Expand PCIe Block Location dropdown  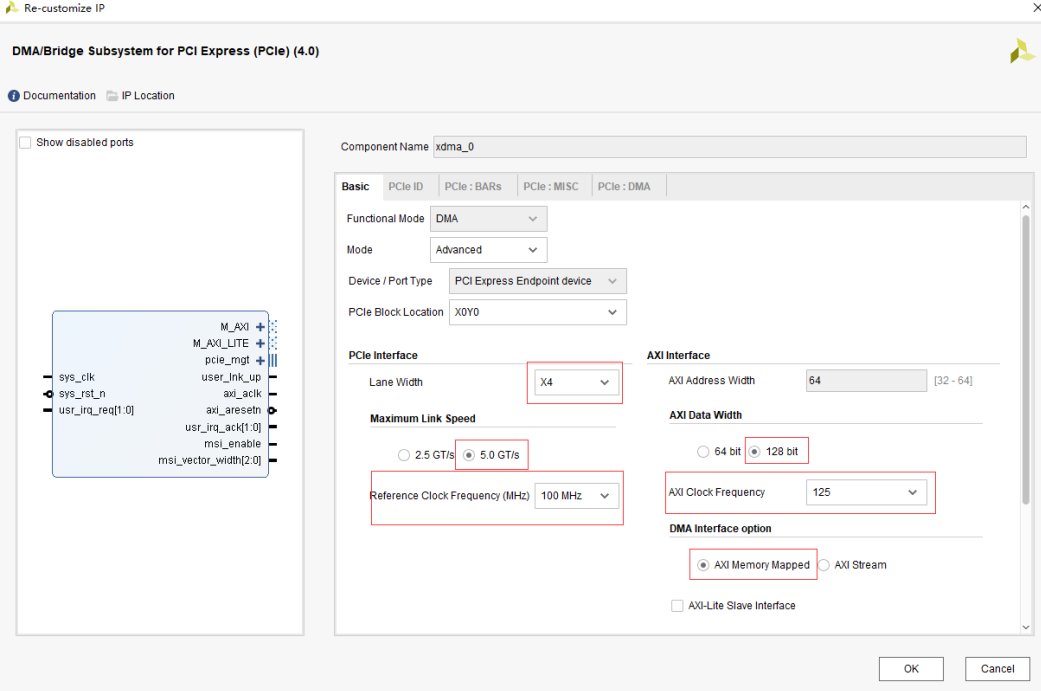537,312
